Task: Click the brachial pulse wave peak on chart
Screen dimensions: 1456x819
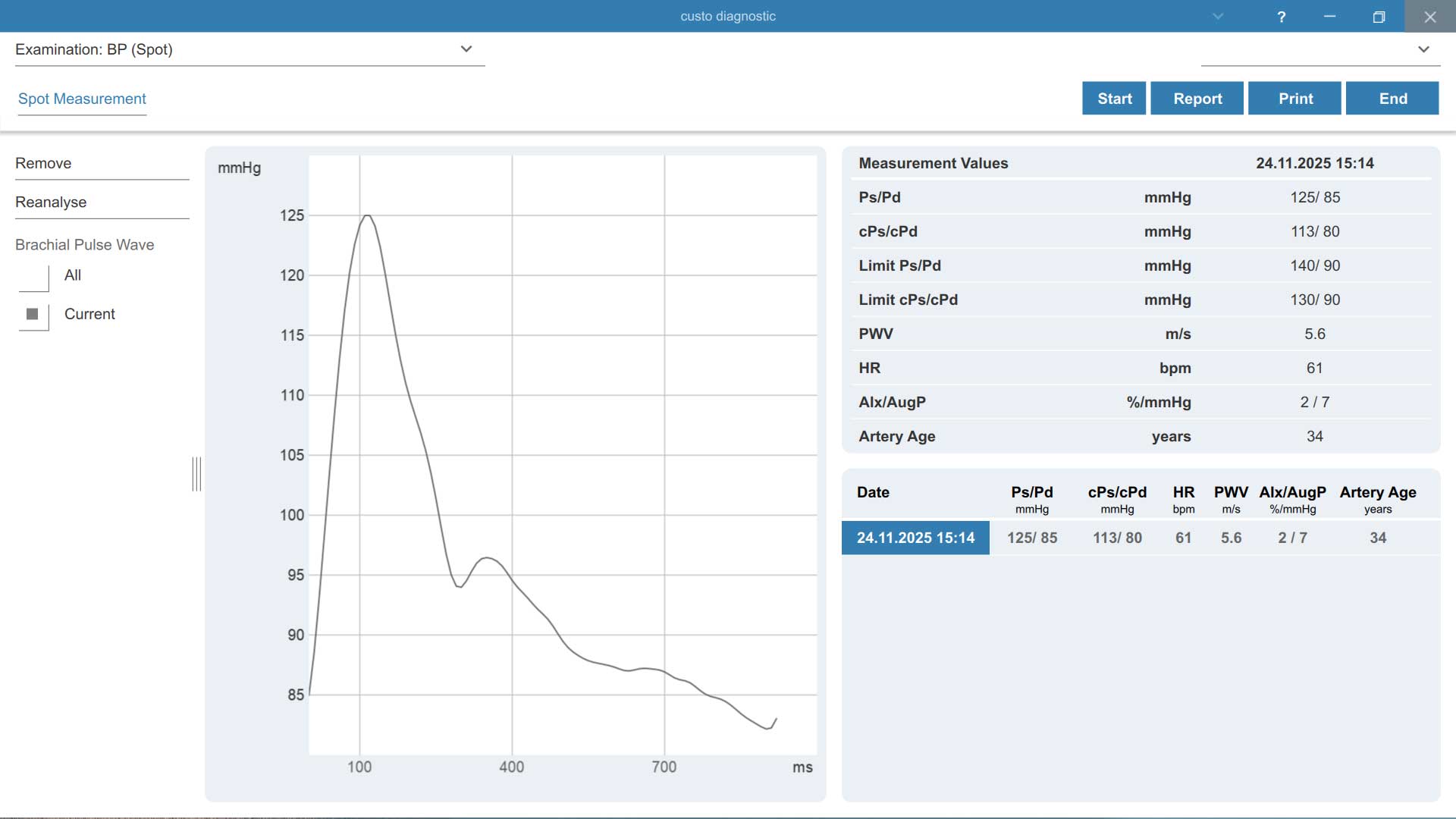Action: (x=367, y=216)
